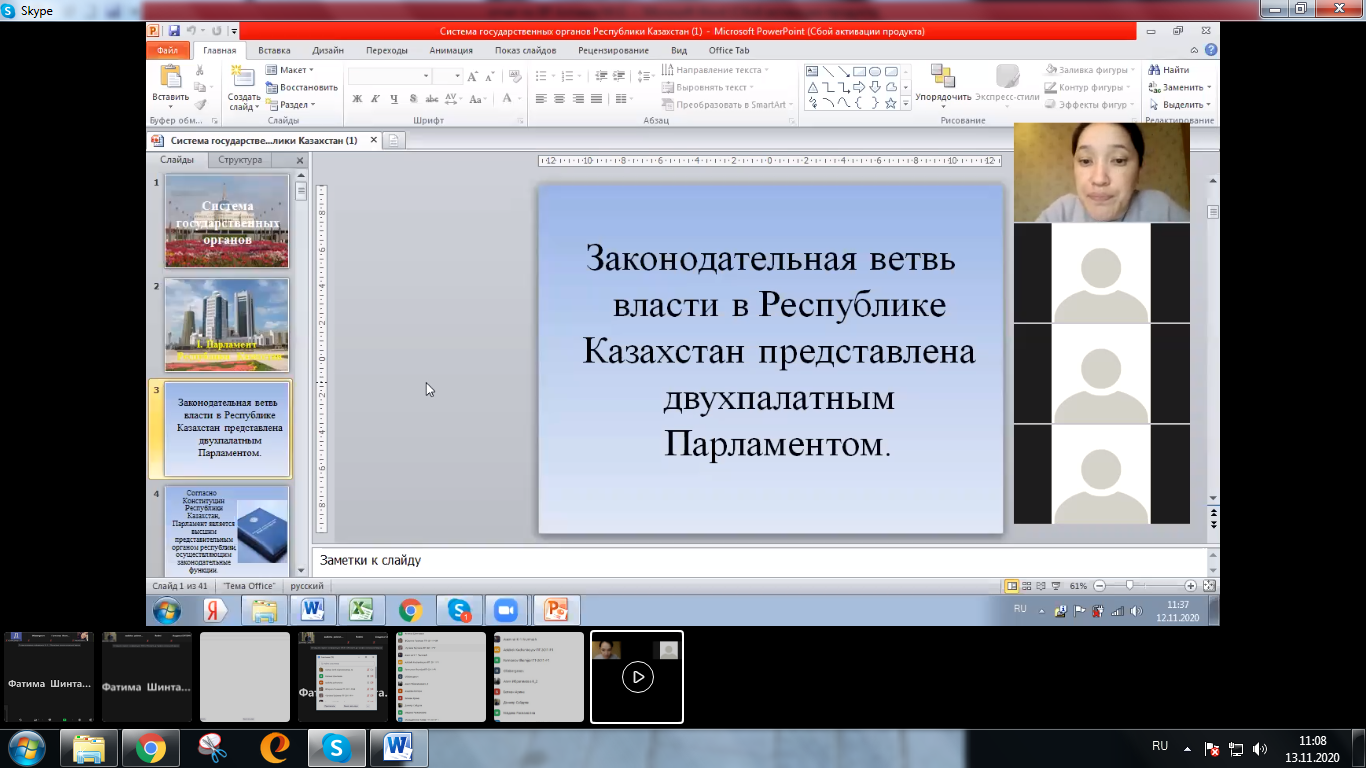1366x768 pixels.
Task: Align text right in paragraph group
Action: pyautogui.click(x=578, y=99)
